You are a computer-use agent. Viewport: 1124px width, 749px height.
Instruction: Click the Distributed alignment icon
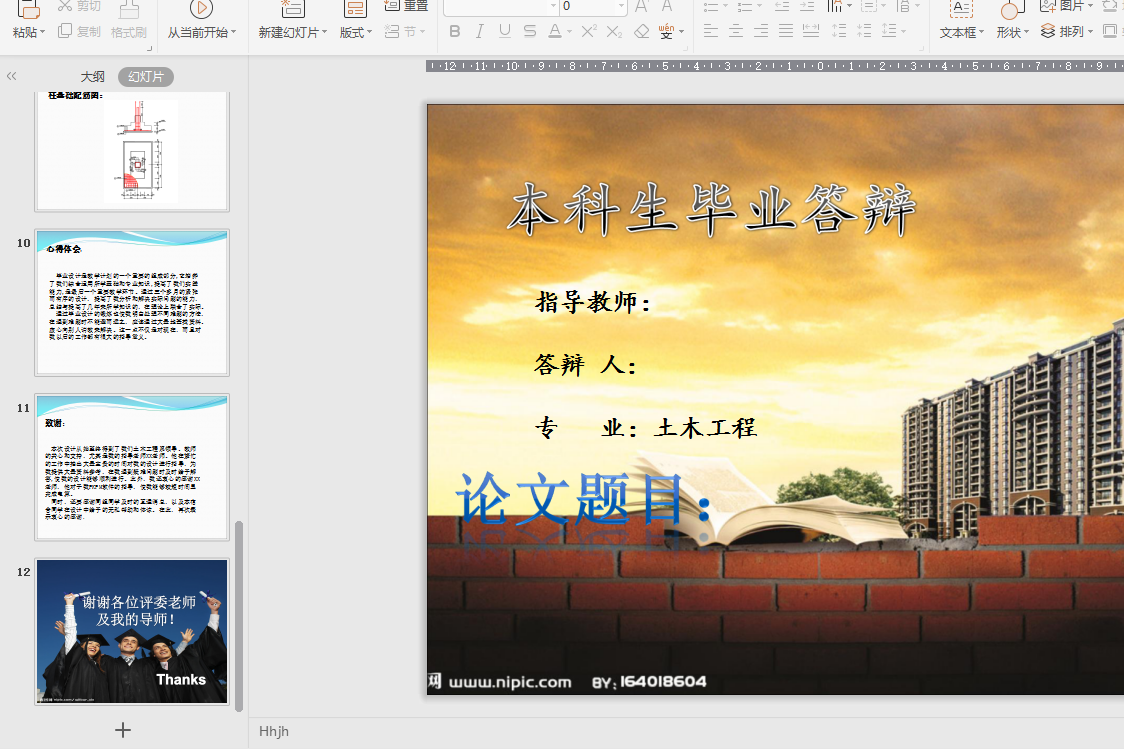point(811,32)
